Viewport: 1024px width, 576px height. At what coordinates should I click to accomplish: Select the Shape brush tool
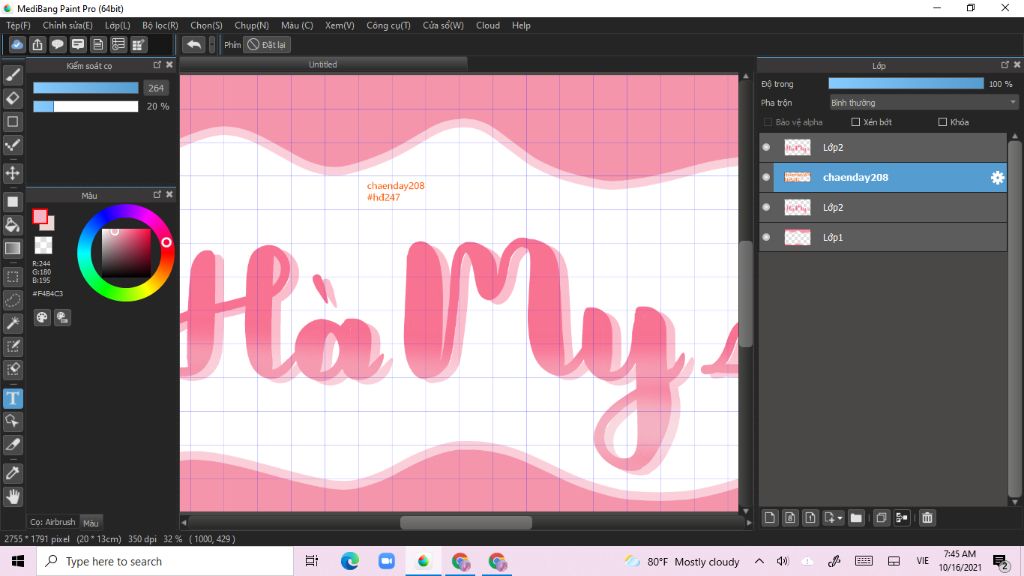tap(12, 121)
